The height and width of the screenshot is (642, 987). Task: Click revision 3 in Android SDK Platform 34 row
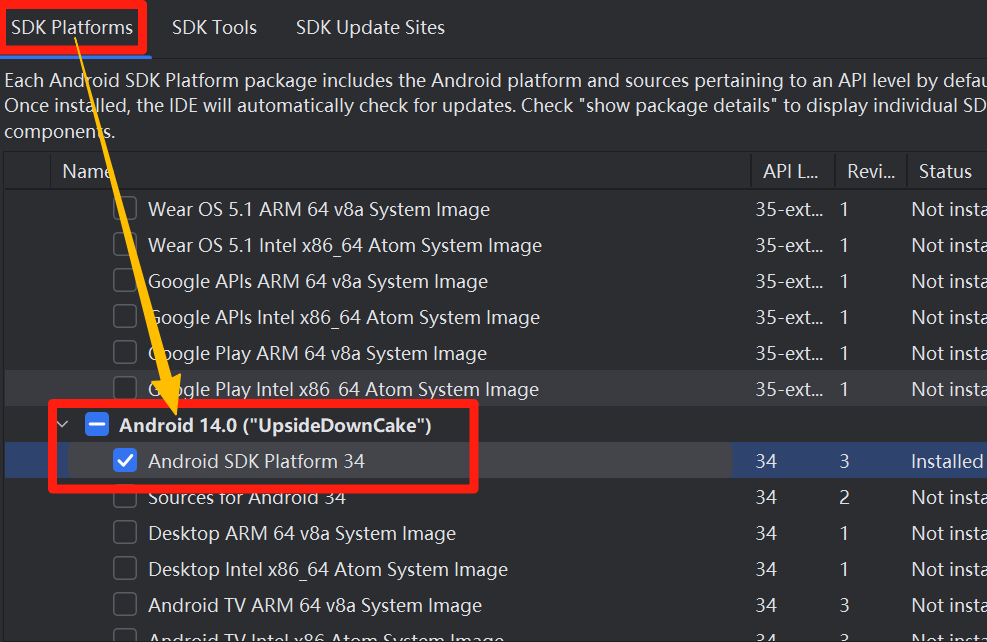(x=844, y=461)
